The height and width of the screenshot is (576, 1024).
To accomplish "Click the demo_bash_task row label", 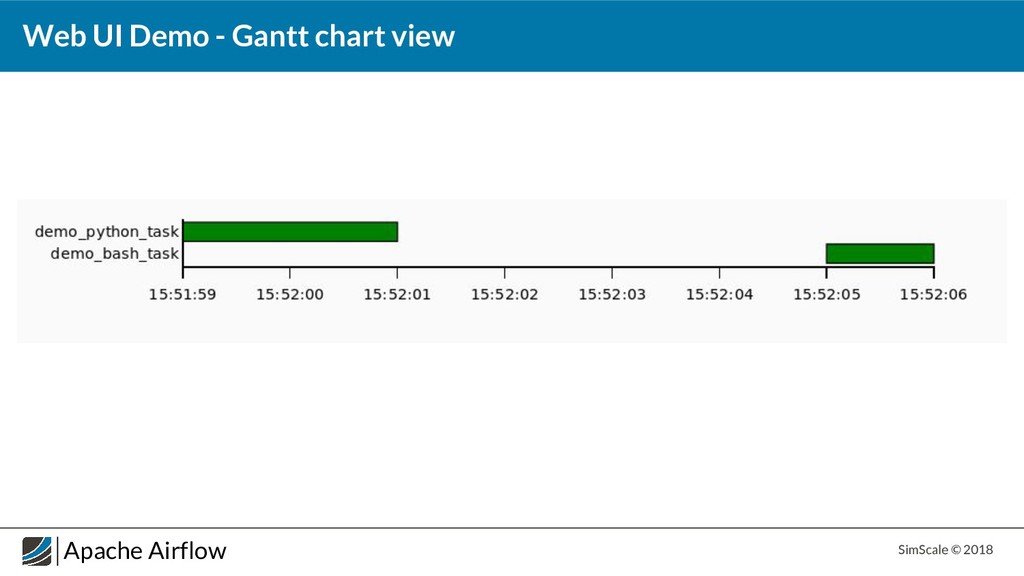I will [114, 253].
